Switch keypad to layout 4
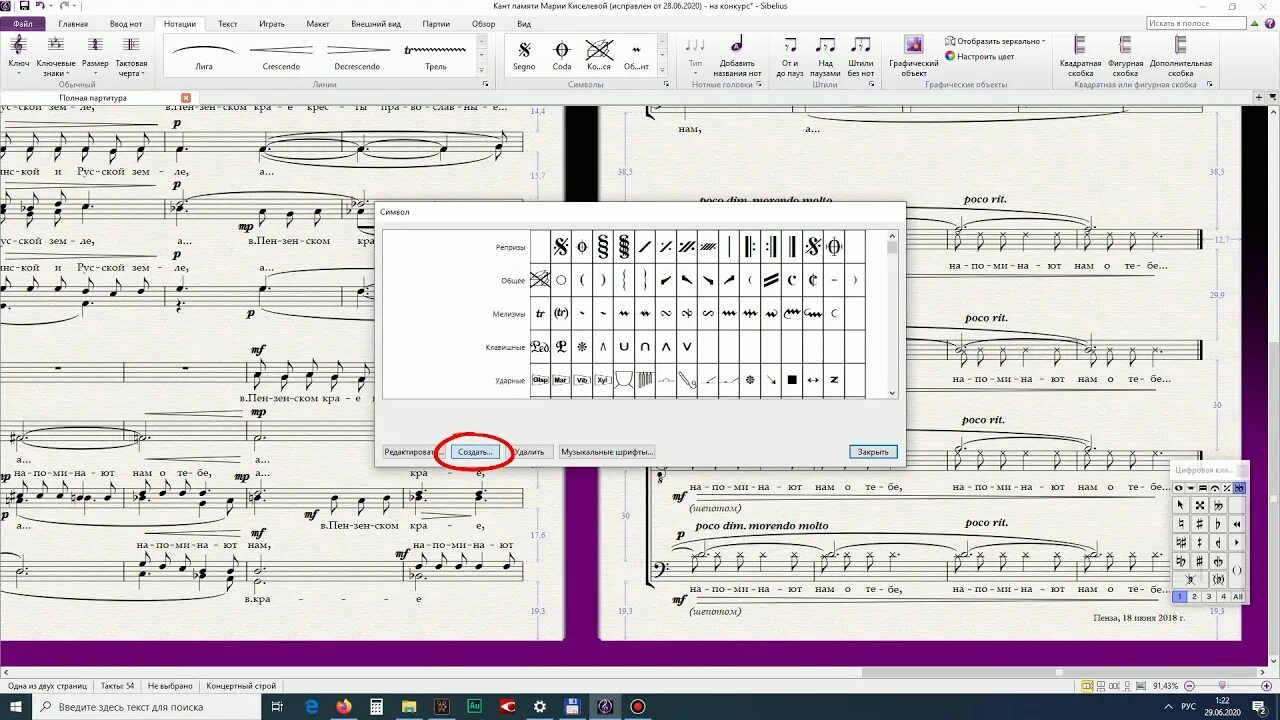 (x=1223, y=596)
